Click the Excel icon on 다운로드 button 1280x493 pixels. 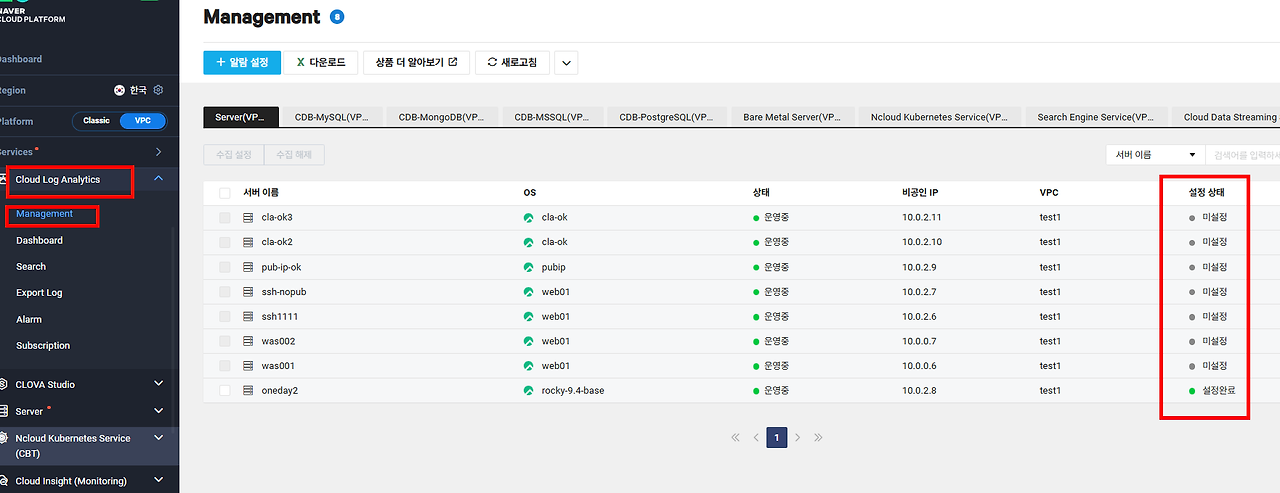click(x=300, y=62)
